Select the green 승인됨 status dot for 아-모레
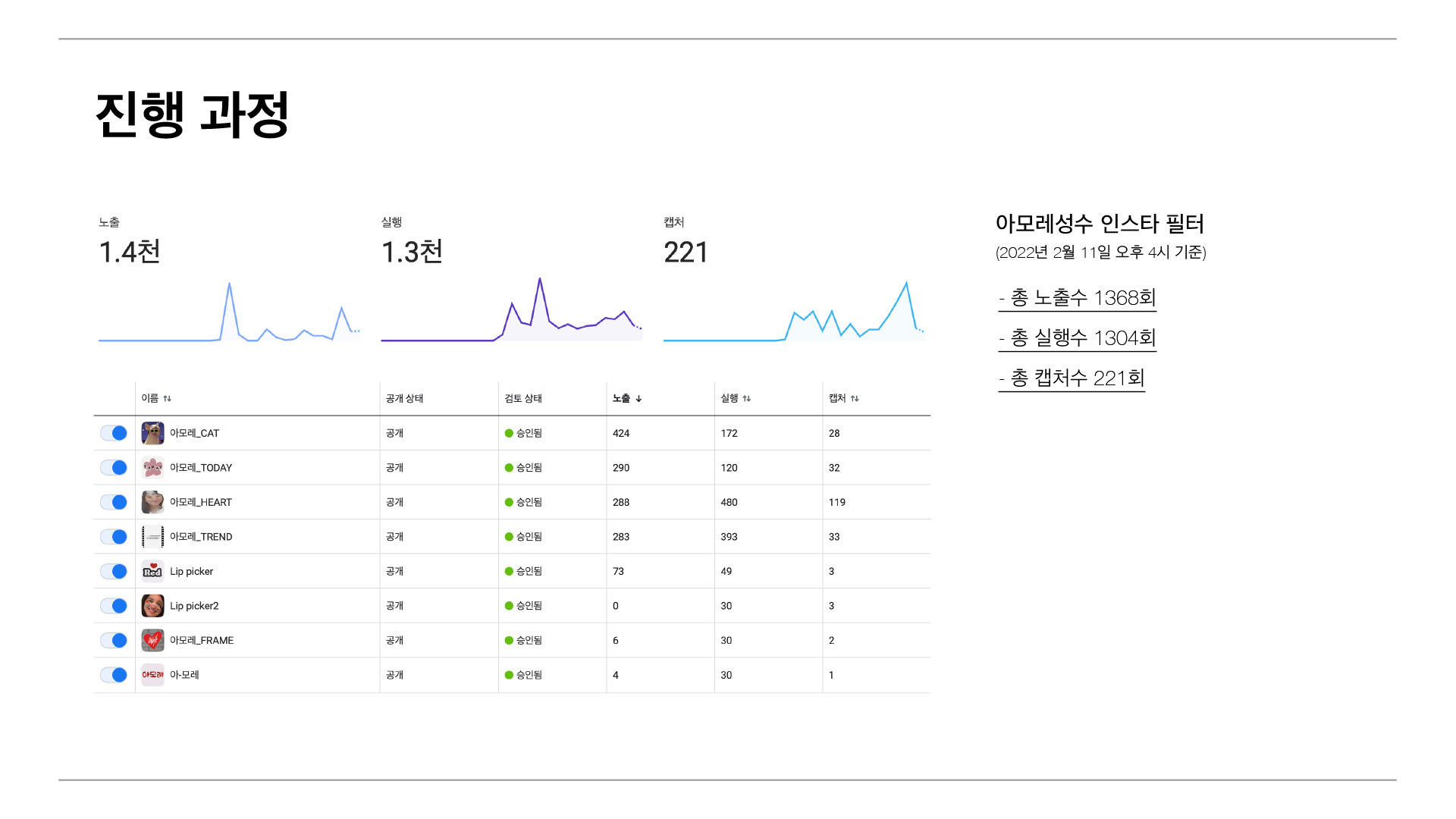The image size is (1456, 819). tap(509, 675)
